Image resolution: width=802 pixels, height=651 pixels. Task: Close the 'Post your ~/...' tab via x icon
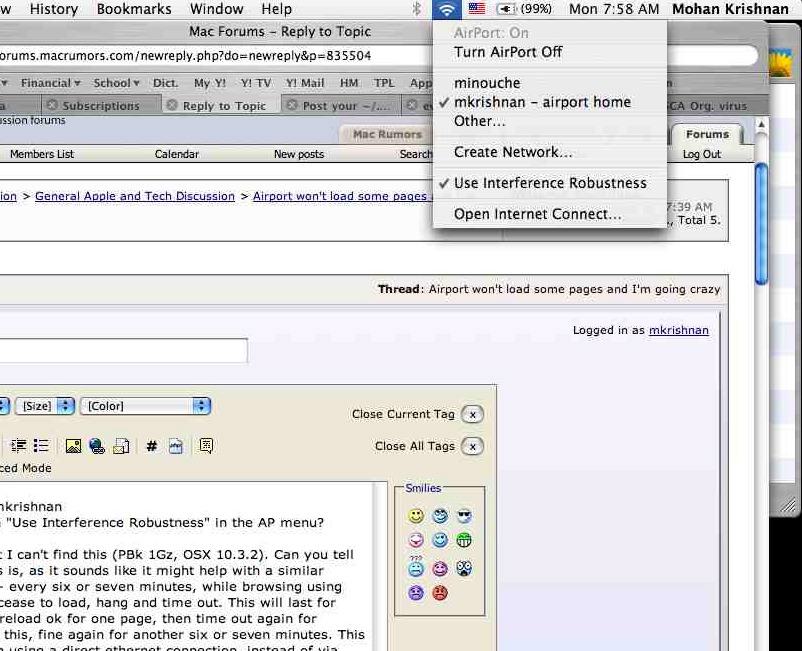point(292,105)
